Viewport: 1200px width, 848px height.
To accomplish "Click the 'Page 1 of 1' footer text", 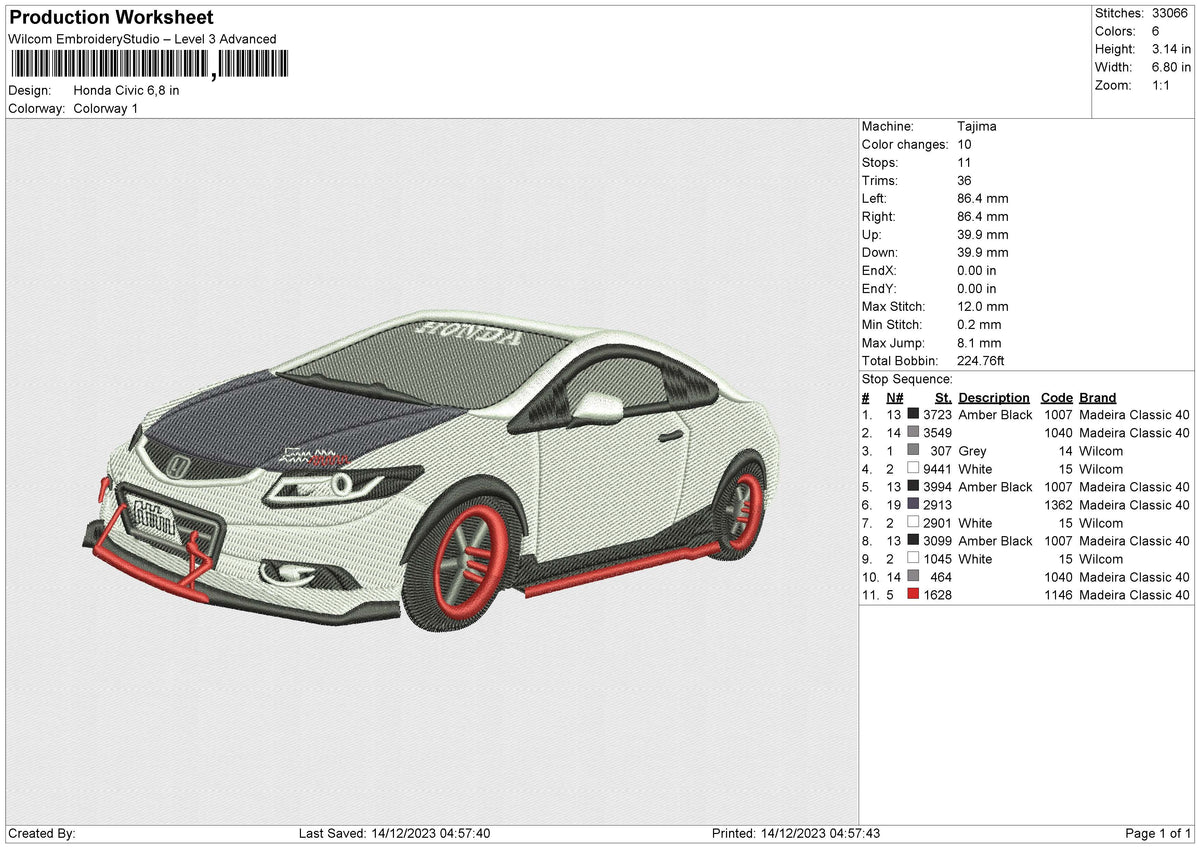I will [x=1159, y=834].
